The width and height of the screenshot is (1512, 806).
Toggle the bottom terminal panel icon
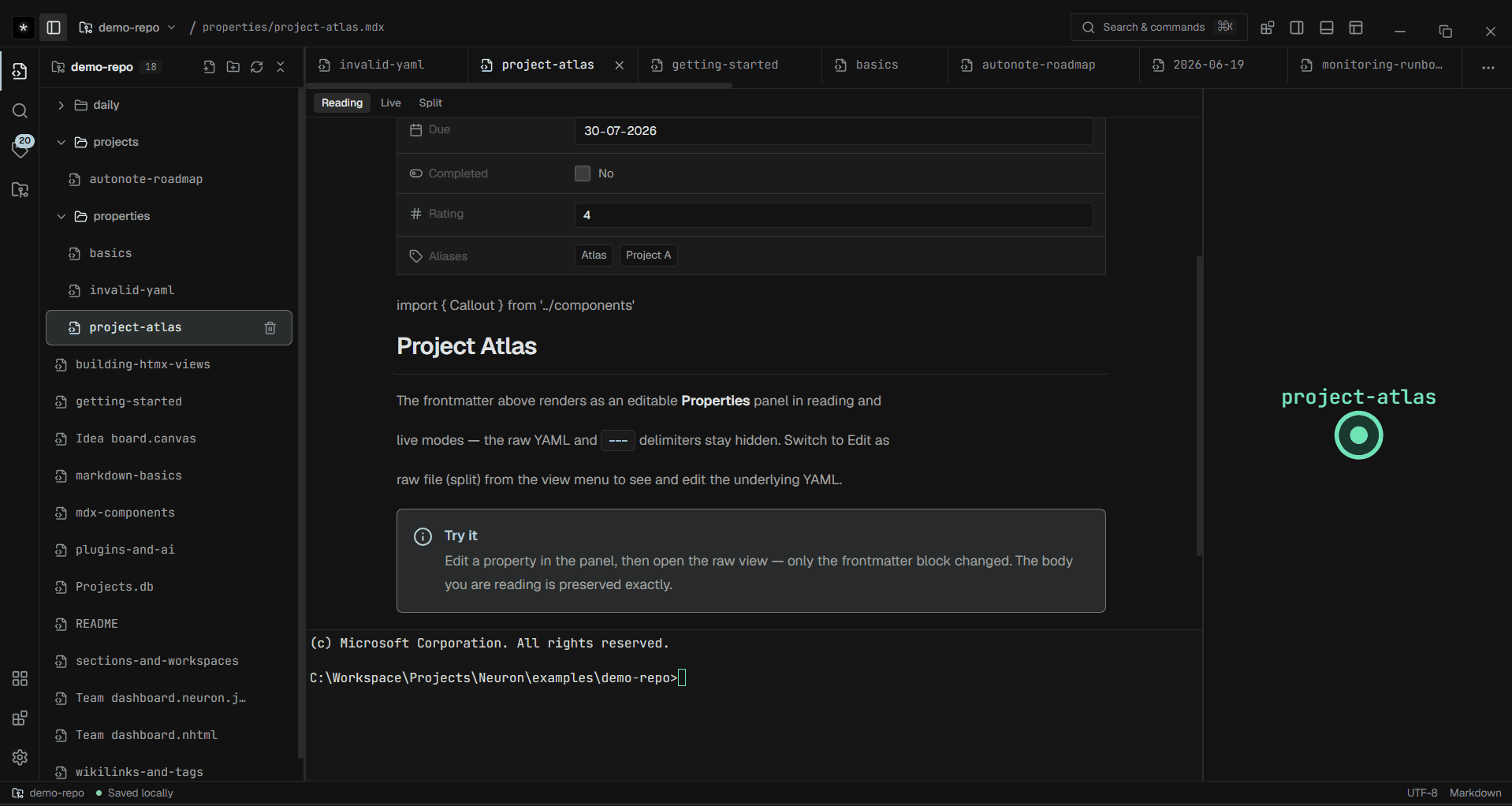coord(1327,28)
